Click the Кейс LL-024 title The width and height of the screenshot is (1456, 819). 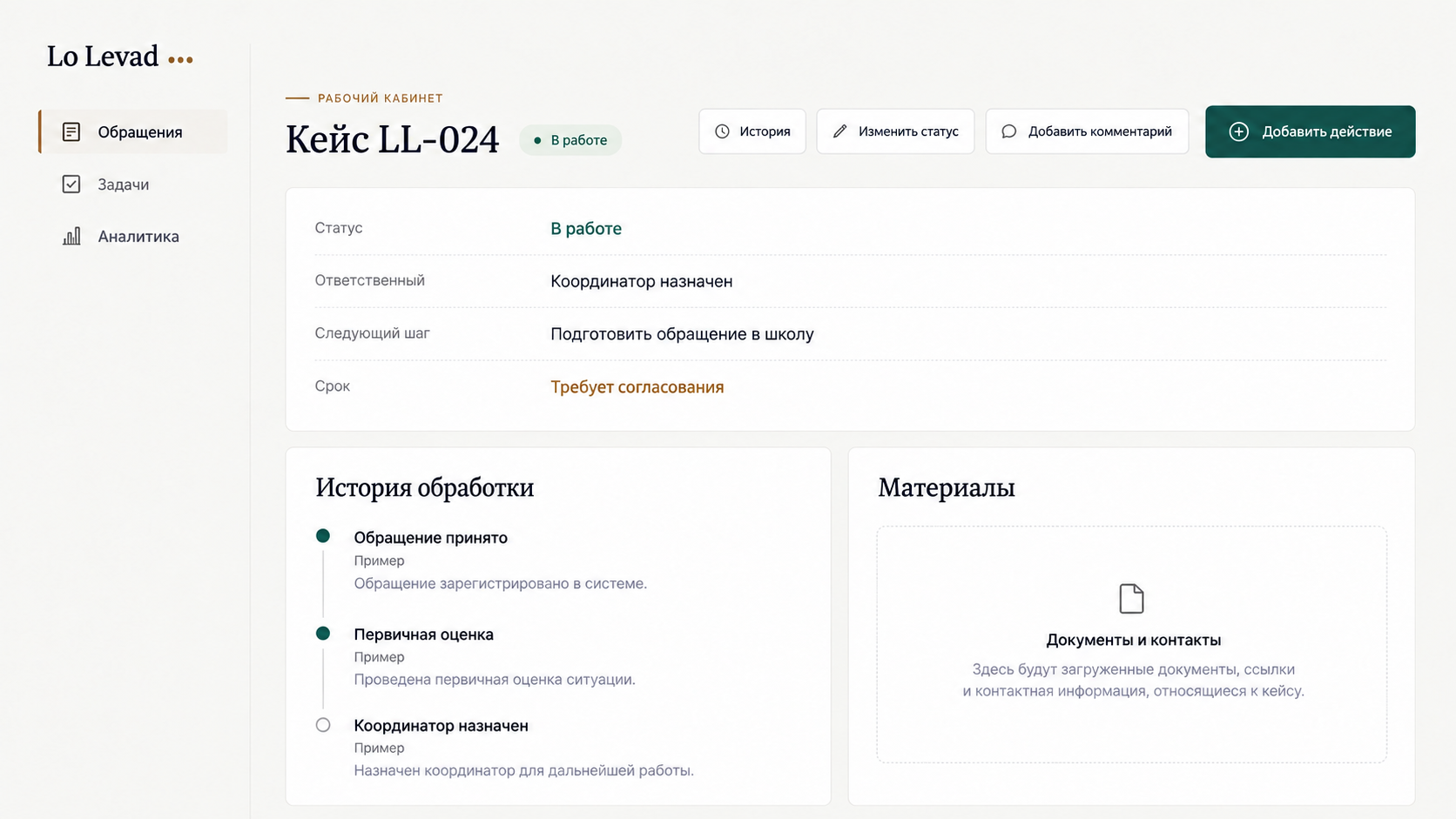pyautogui.click(x=392, y=139)
